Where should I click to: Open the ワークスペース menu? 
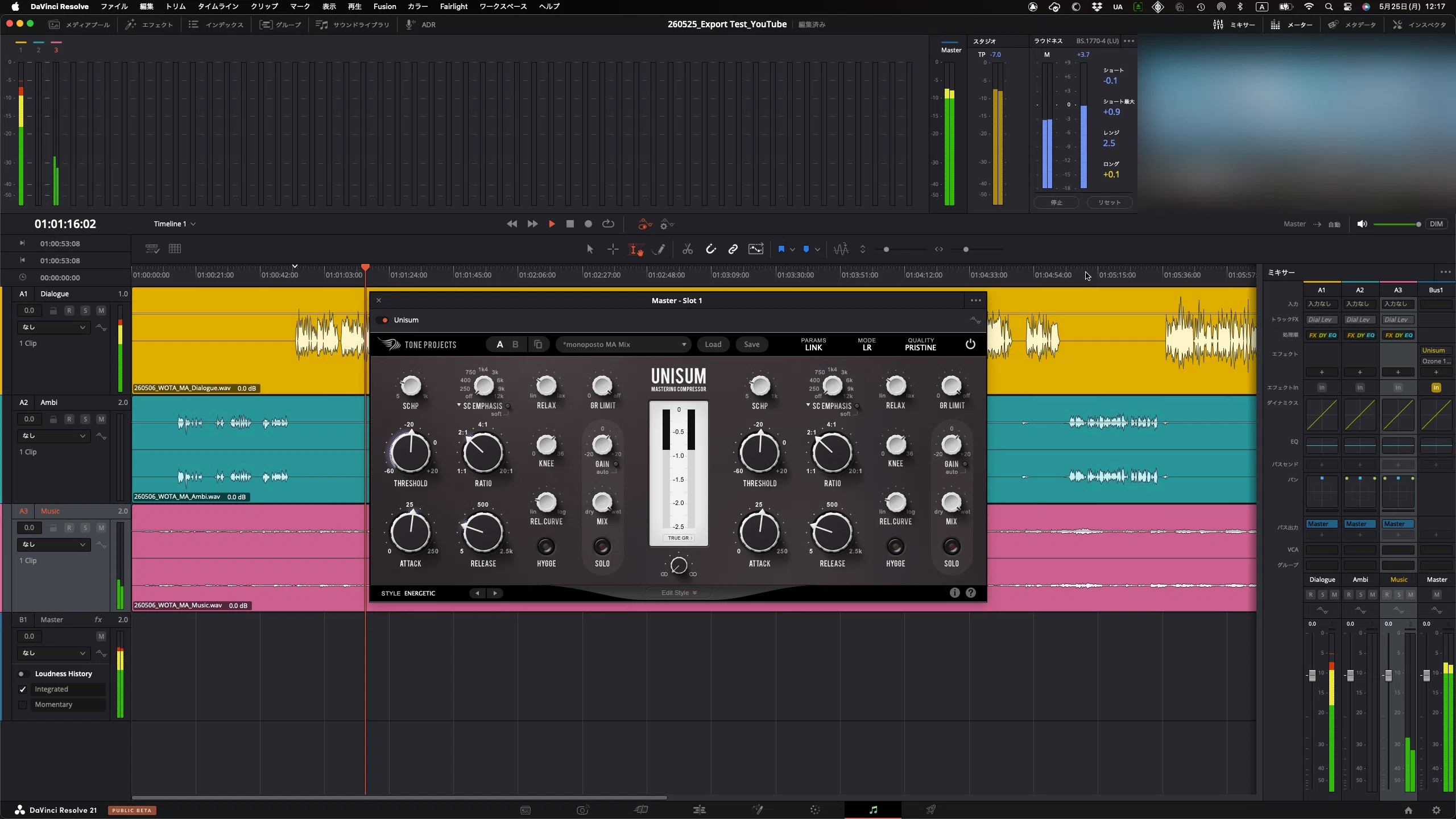(503, 7)
